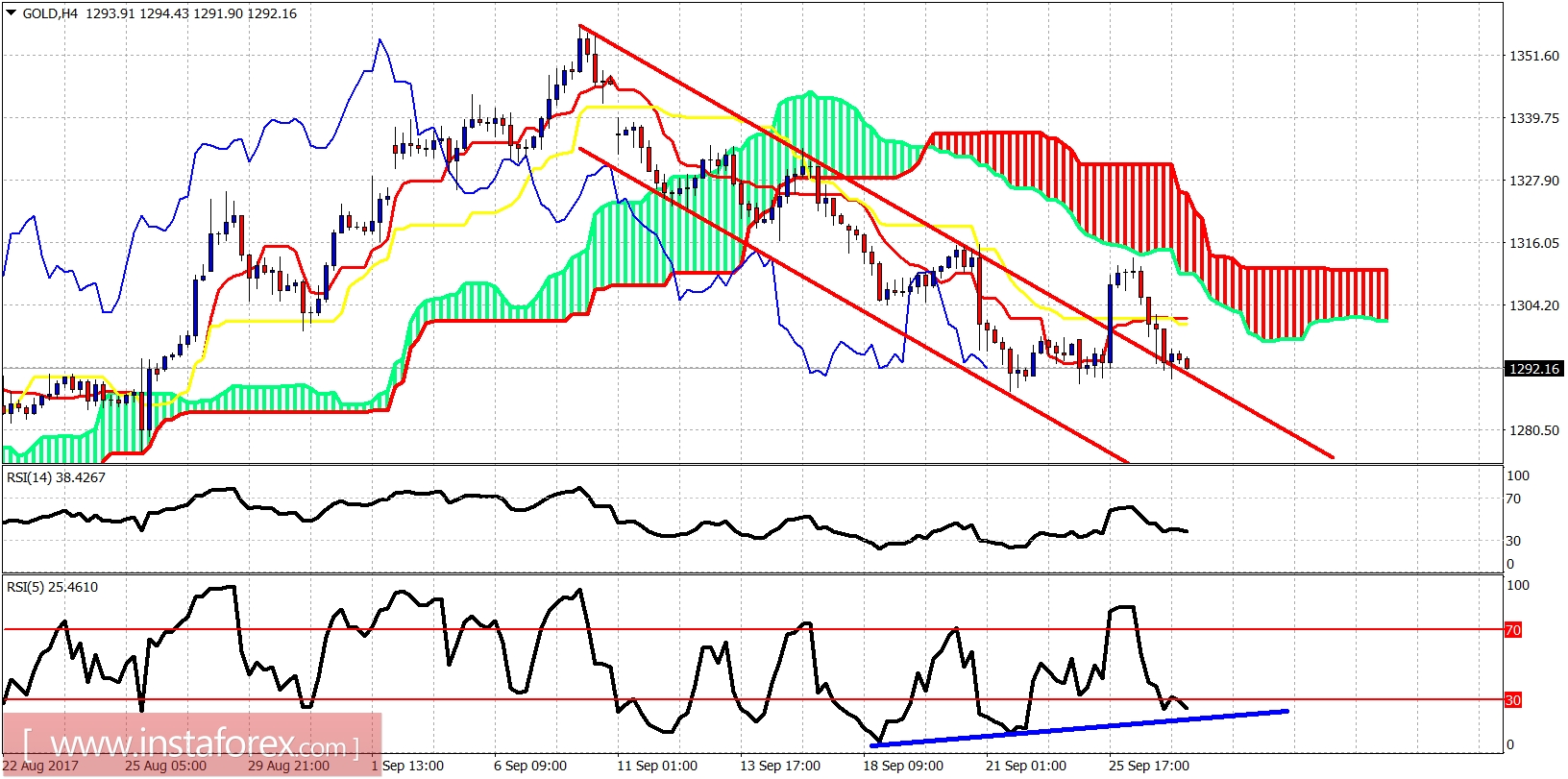
Task: Click the 30 scale label in RSI(14) panel
Action: (1513, 541)
